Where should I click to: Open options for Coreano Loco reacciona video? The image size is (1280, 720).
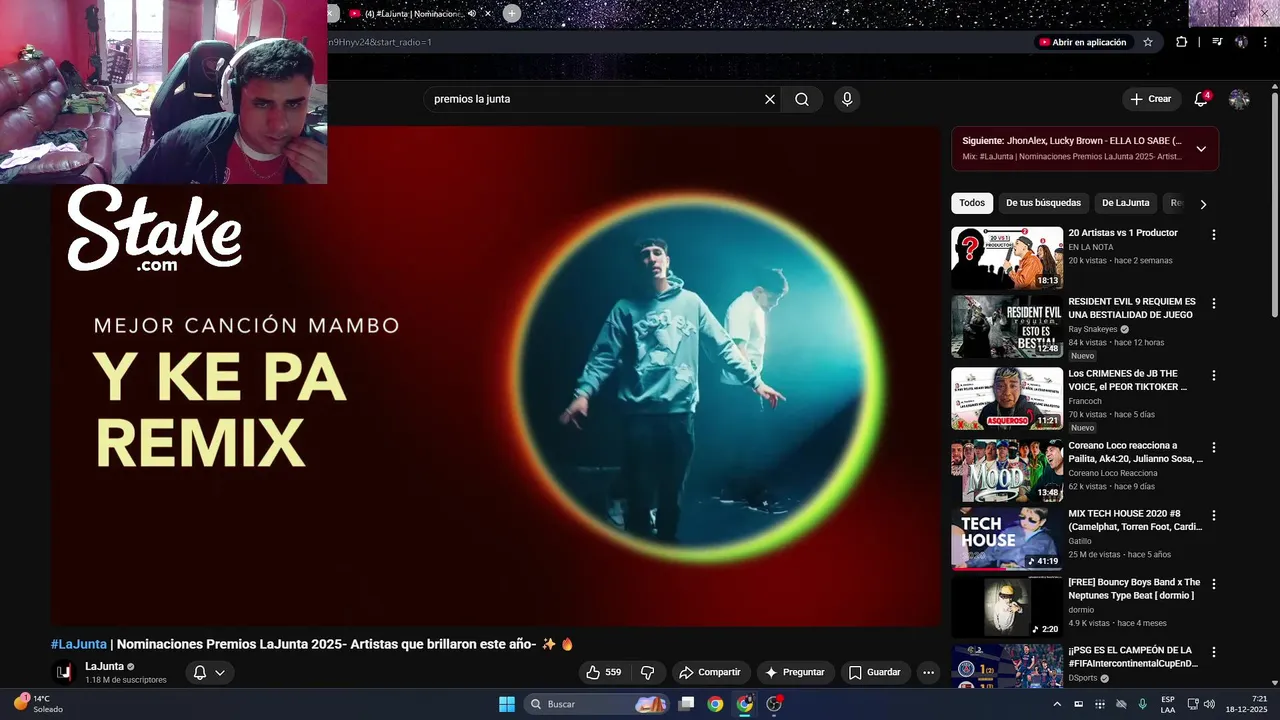(x=1214, y=447)
